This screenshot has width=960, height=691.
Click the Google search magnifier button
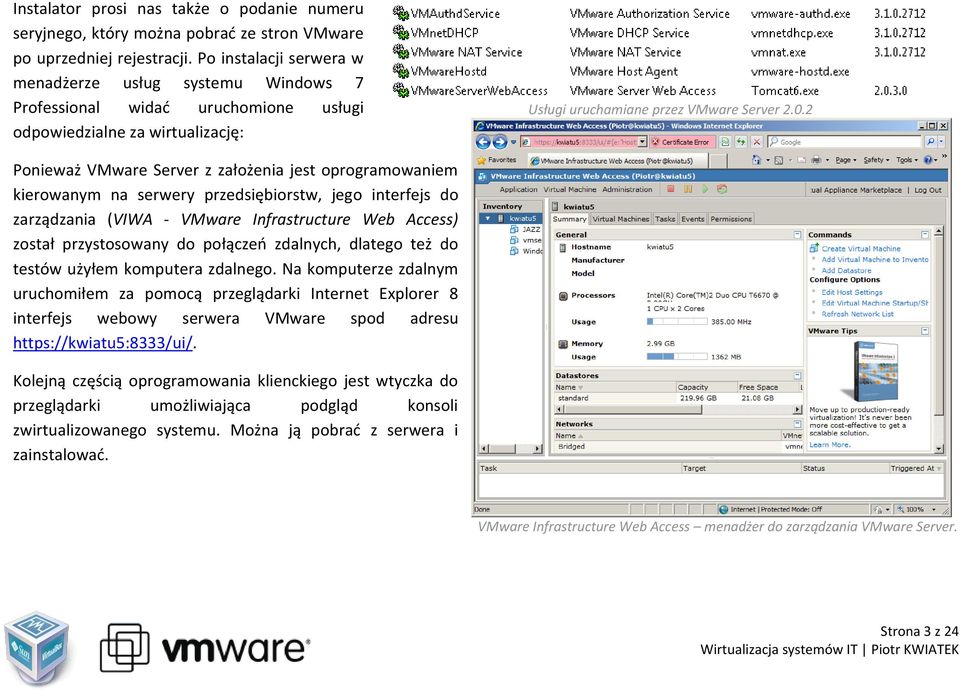point(931,142)
